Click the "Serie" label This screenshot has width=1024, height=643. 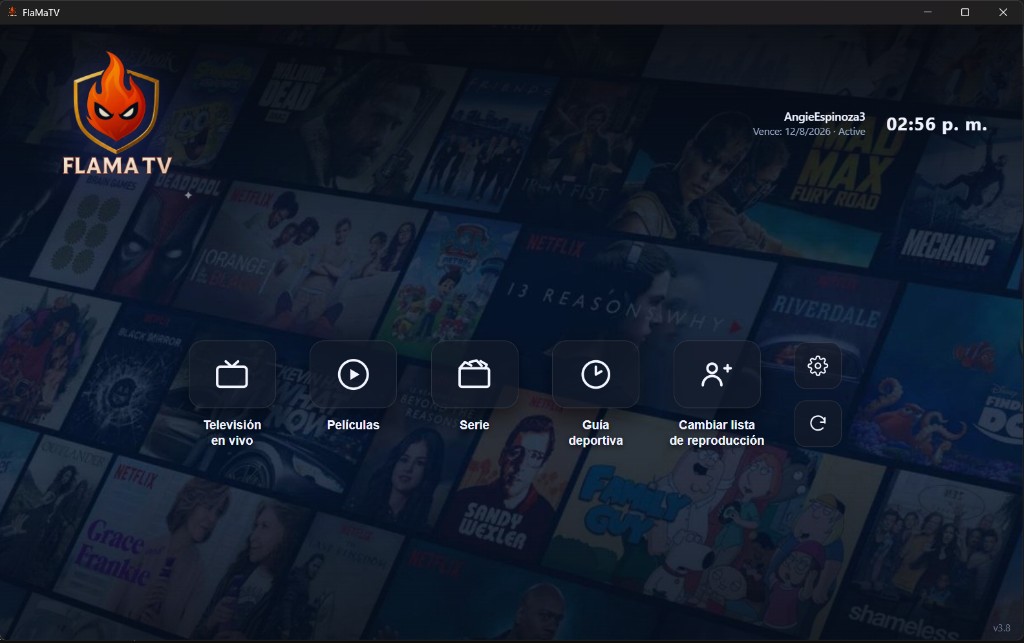(x=474, y=425)
